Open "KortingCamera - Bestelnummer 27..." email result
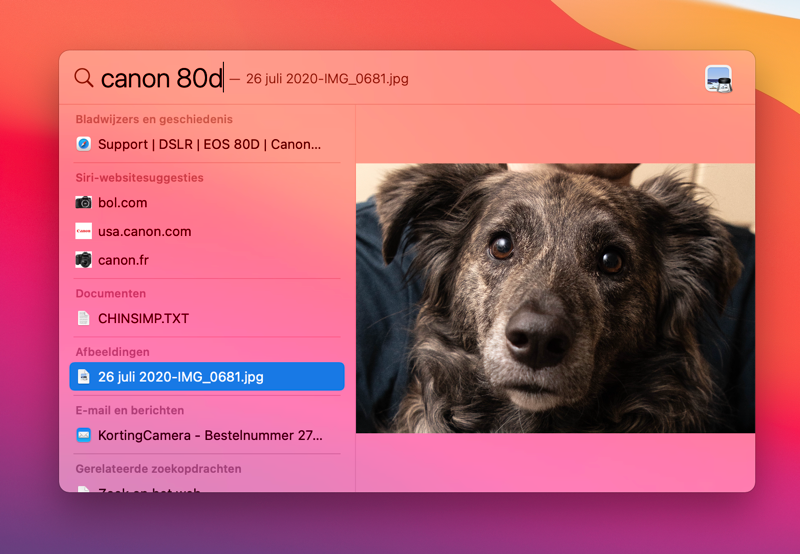 (207, 435)
